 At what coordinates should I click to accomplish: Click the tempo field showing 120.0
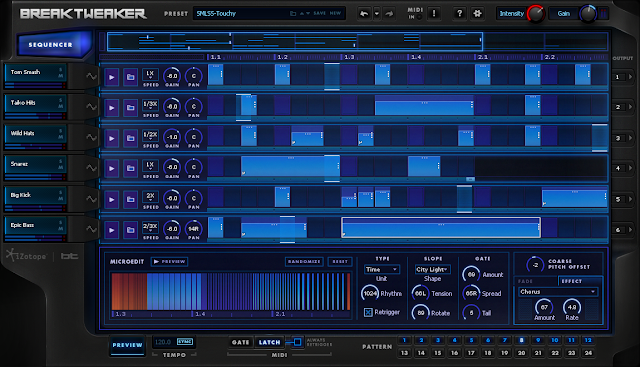164,342
